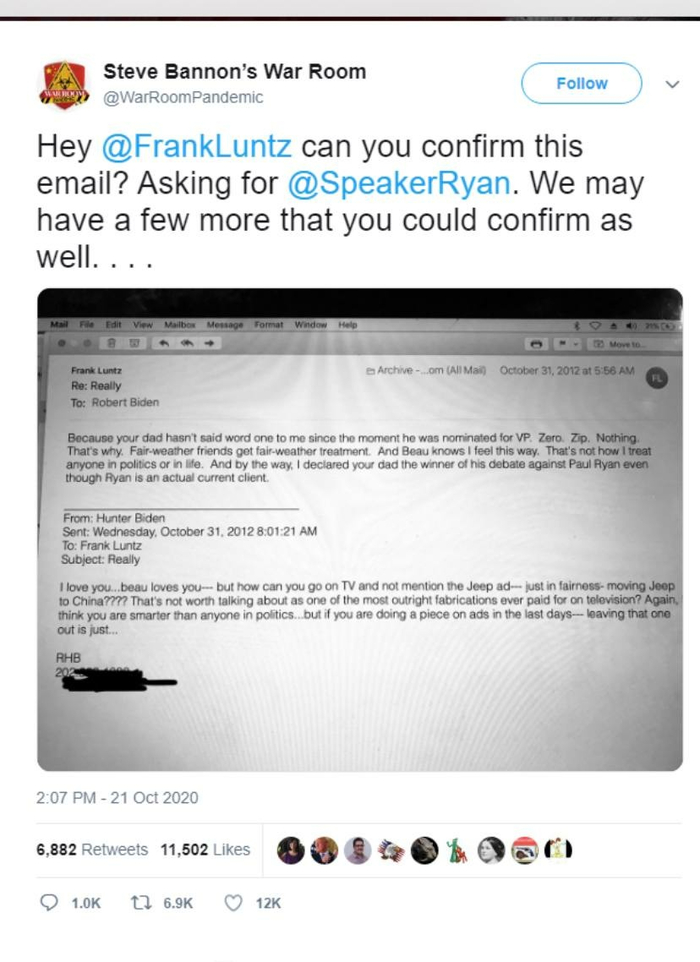
Task: Follow Steve Bannon's War Room
Action: point(581,84)
